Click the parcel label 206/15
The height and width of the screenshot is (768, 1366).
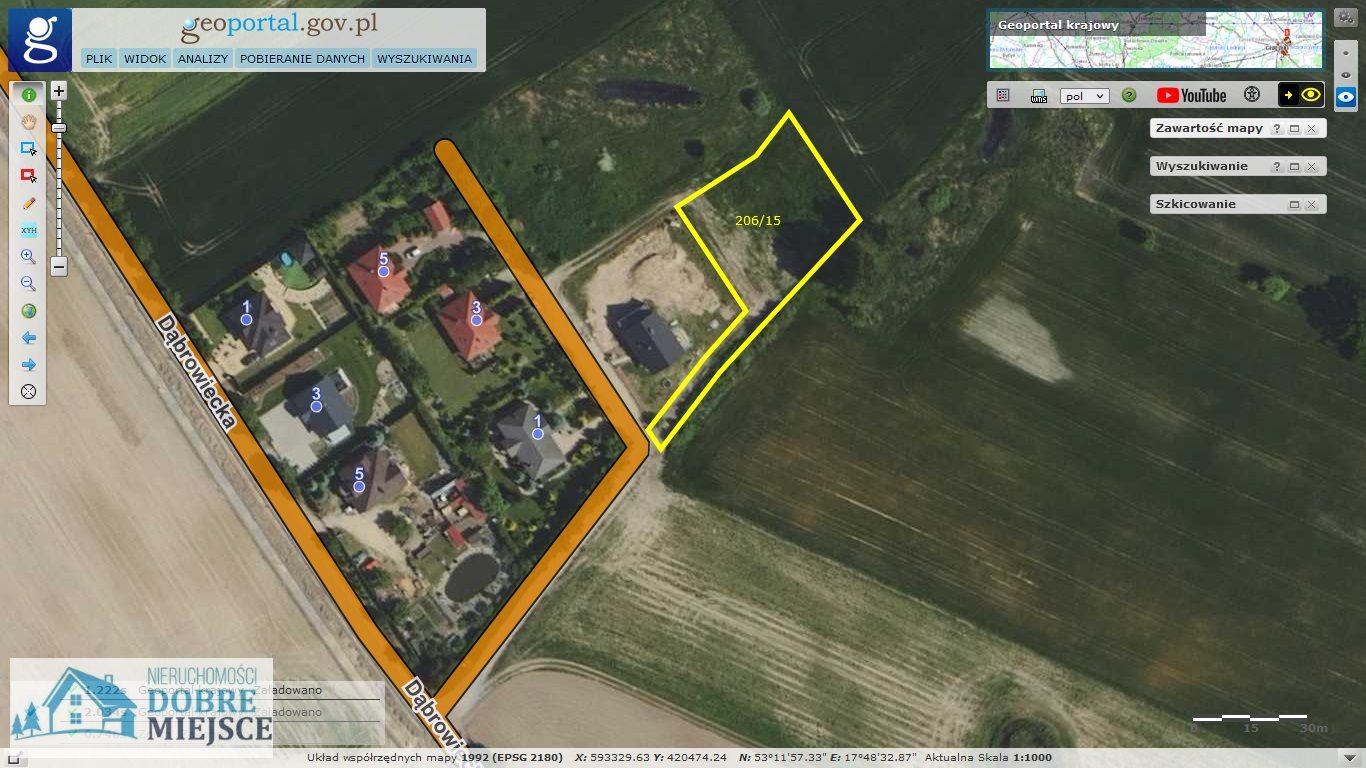pyautogui.click(x=757, y=221)
